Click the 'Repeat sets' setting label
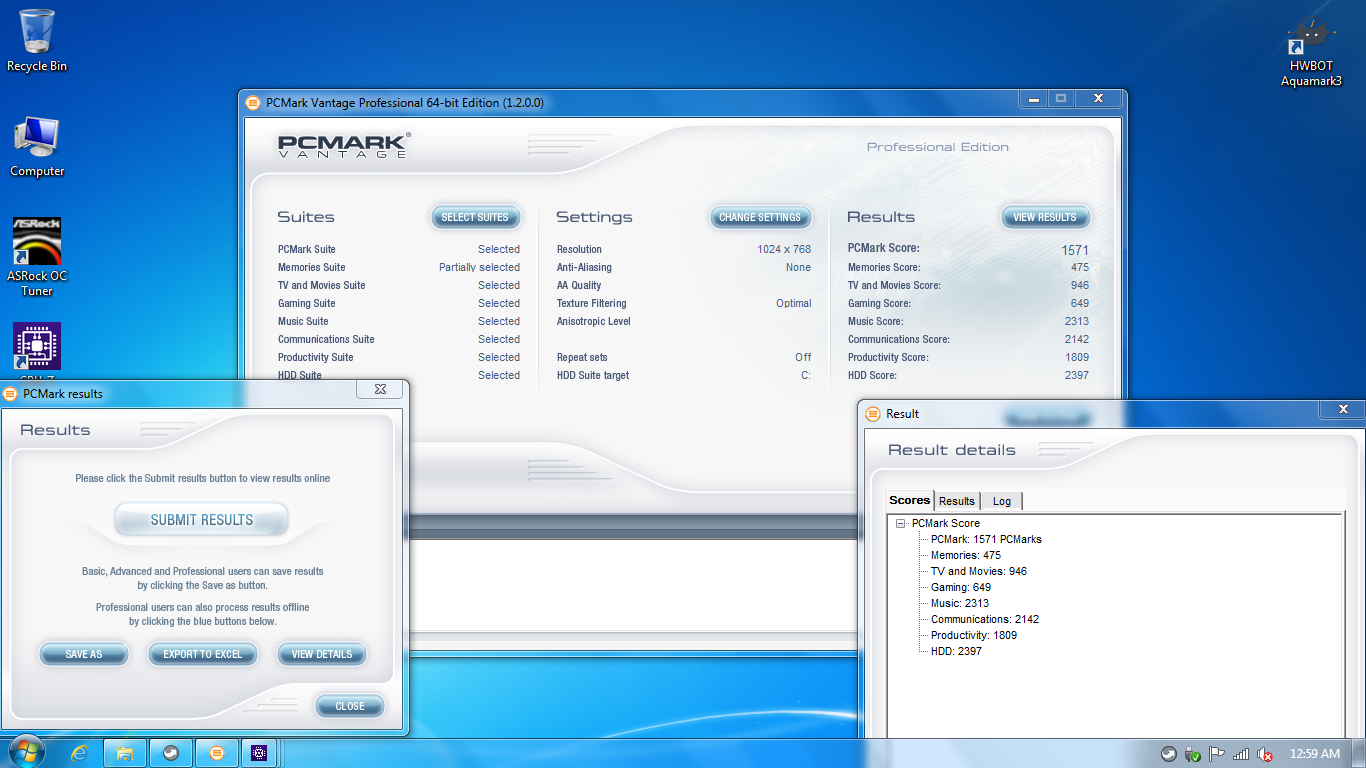The image size is (1366, 768). coord(582,357)
